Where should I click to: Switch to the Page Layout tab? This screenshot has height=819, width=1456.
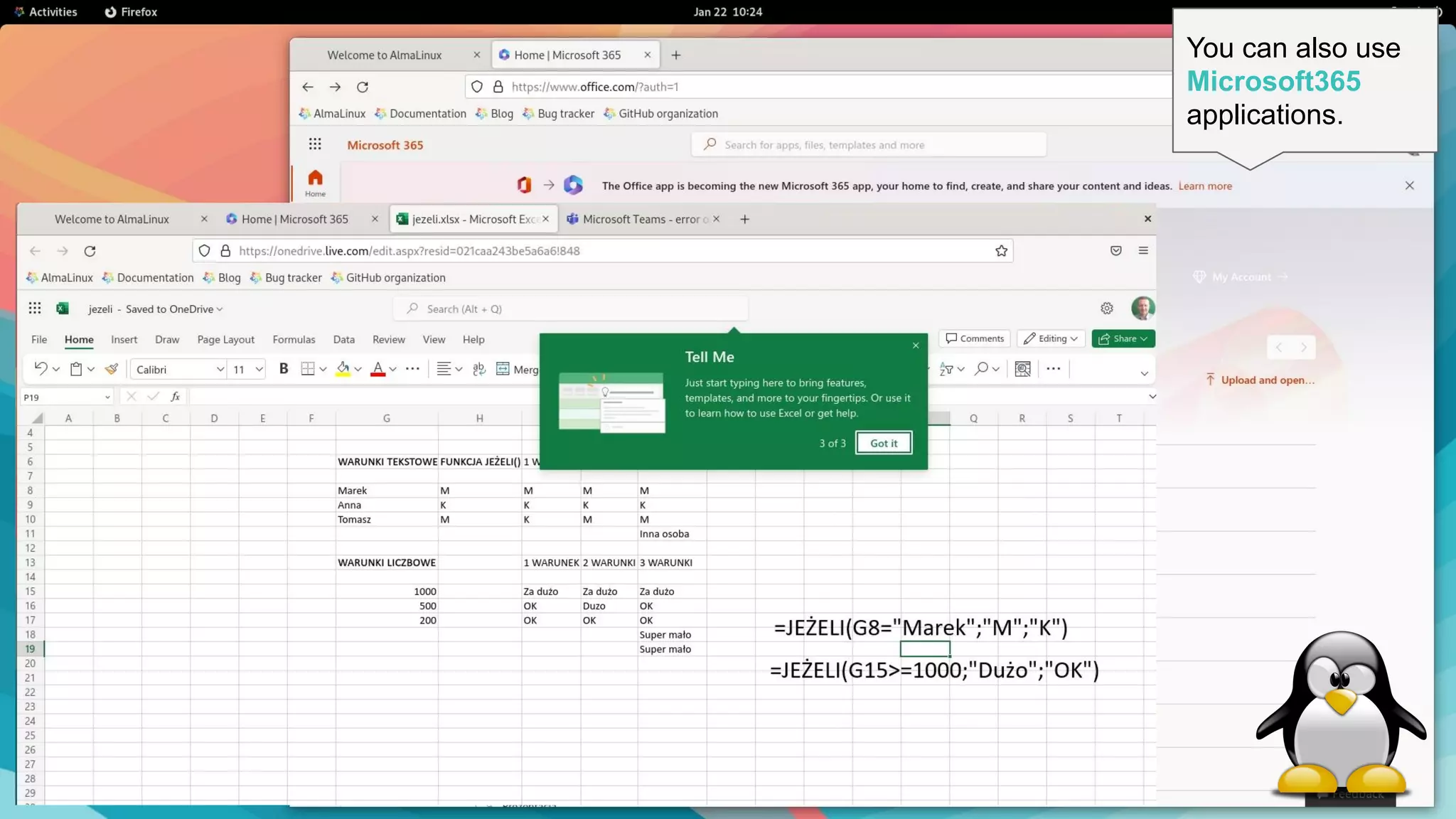click(225, 340)
